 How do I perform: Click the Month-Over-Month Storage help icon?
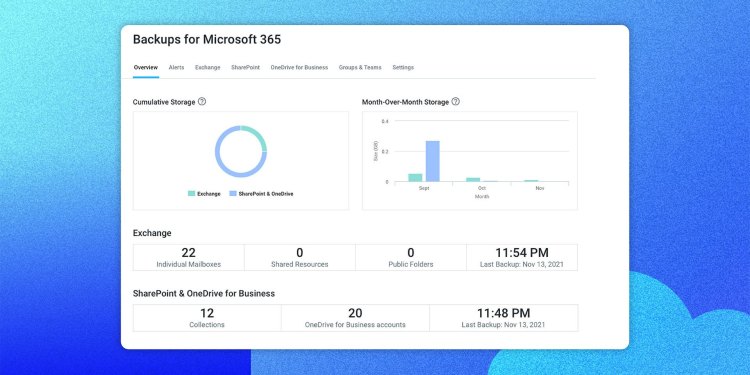(x=455, y=101)
